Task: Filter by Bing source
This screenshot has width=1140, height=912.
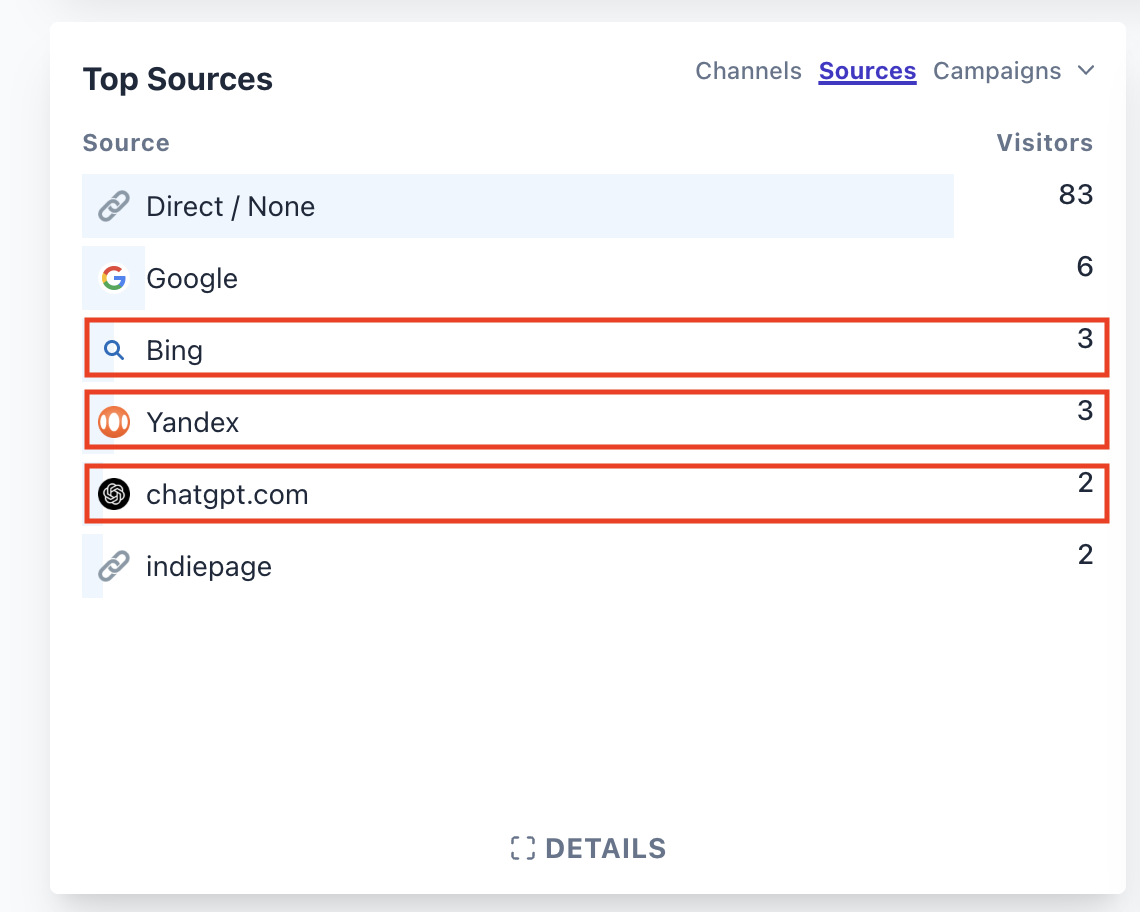Action: (x=174, y=351)
